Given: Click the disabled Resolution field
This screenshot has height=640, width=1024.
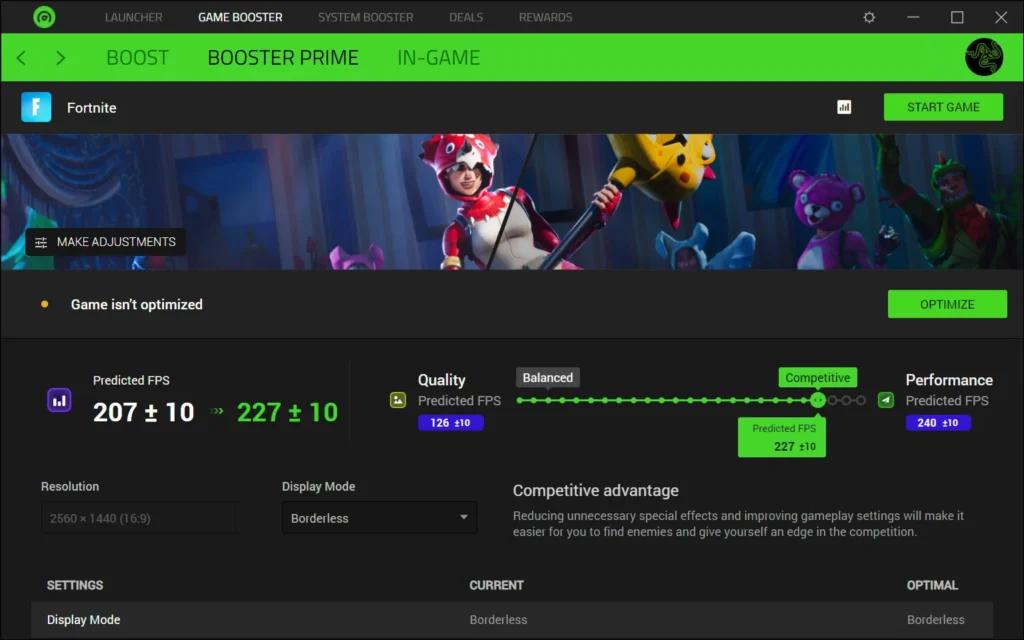Looking at the screenshot, I should coord(138,518).
